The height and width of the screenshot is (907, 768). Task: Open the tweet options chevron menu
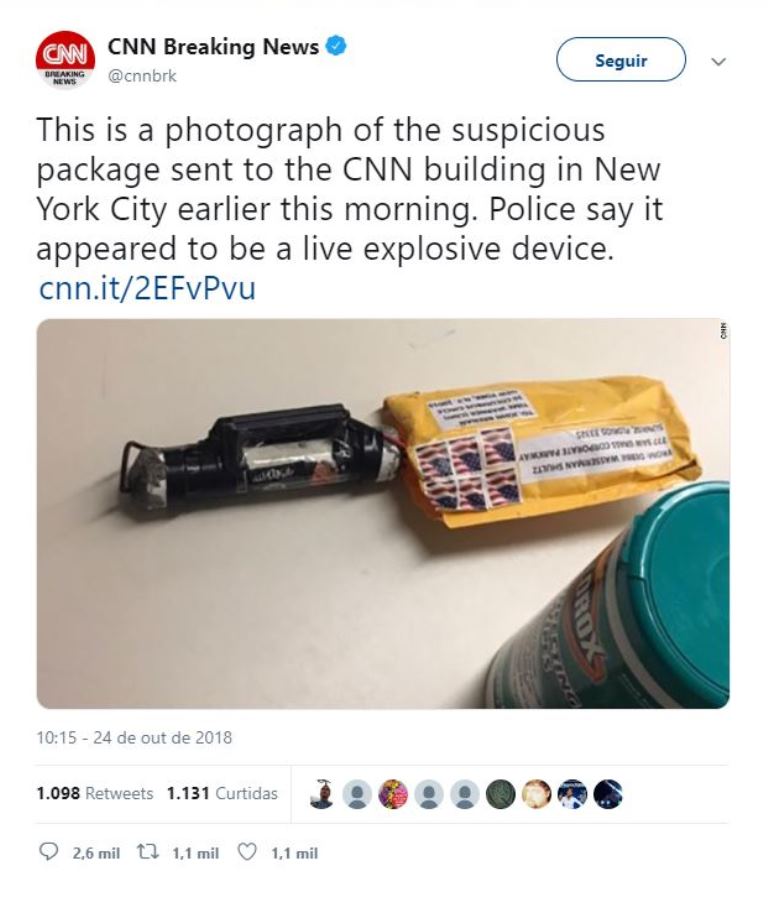pyautogui.click(x=718, y=61)
